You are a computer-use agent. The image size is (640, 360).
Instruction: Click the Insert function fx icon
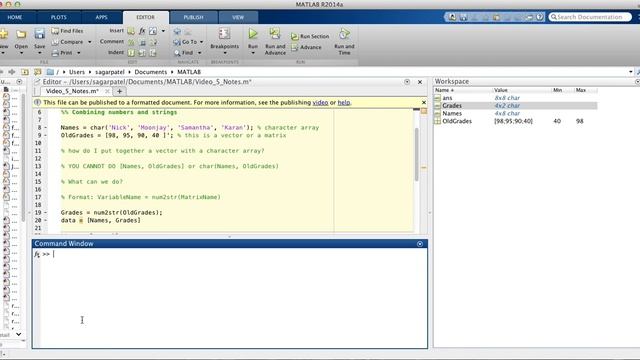142,31
